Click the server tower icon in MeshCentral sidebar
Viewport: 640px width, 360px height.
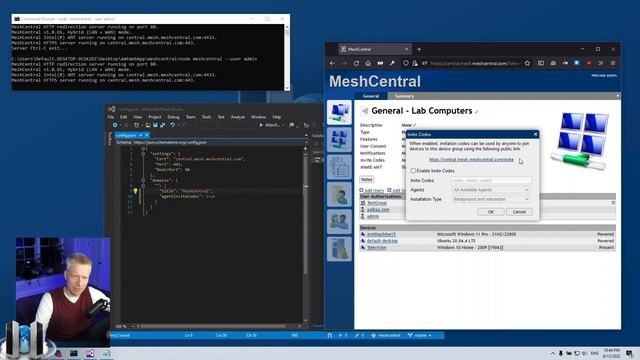click(339, 249)
